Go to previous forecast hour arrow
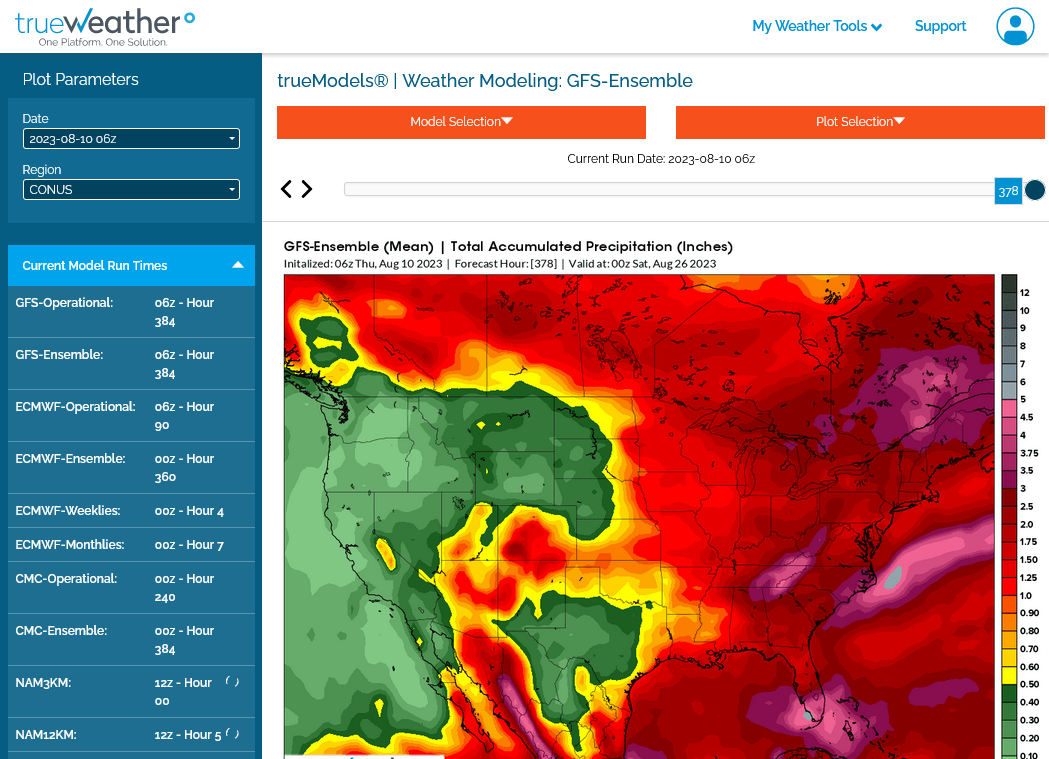Screen dimensions: 1049x759 point(286,189)
